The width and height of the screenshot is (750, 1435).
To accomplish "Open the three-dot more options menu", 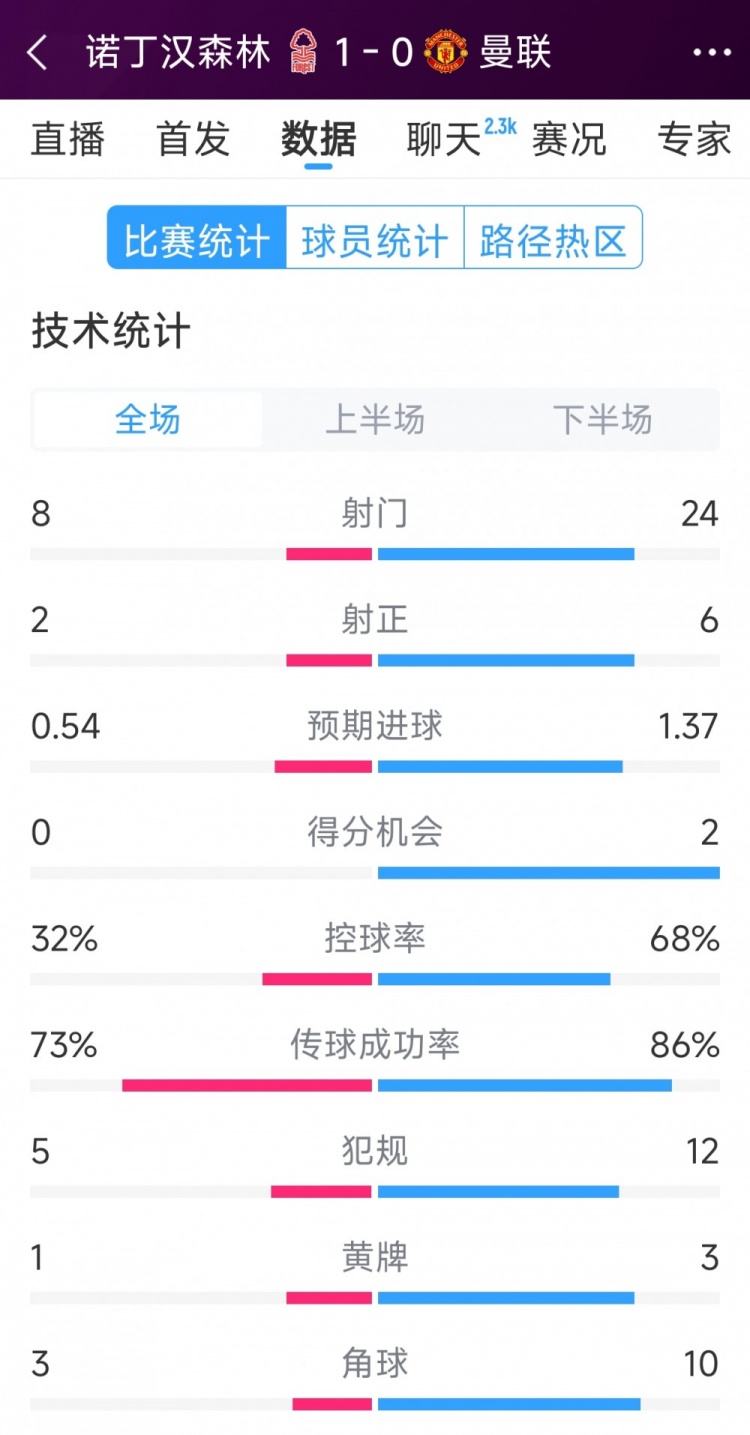I will pos(711,52).
